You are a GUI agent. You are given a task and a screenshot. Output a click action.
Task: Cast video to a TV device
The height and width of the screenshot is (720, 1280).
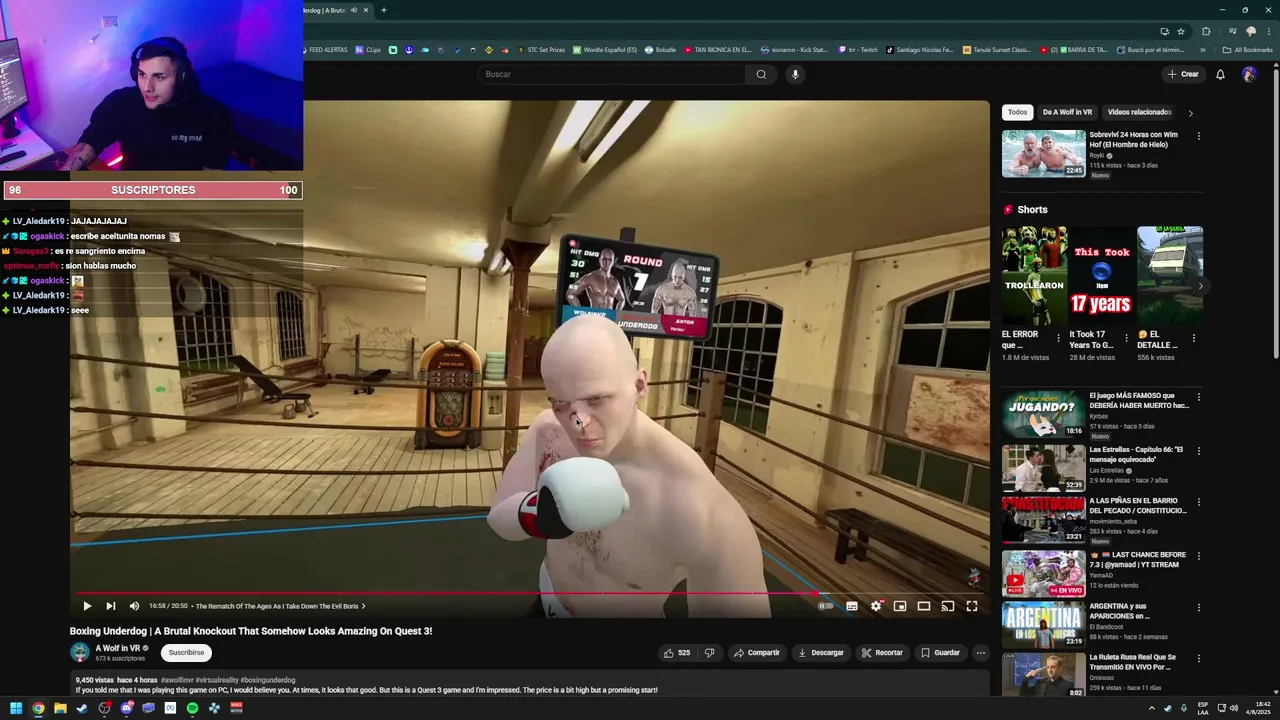(x=948, y=606)
